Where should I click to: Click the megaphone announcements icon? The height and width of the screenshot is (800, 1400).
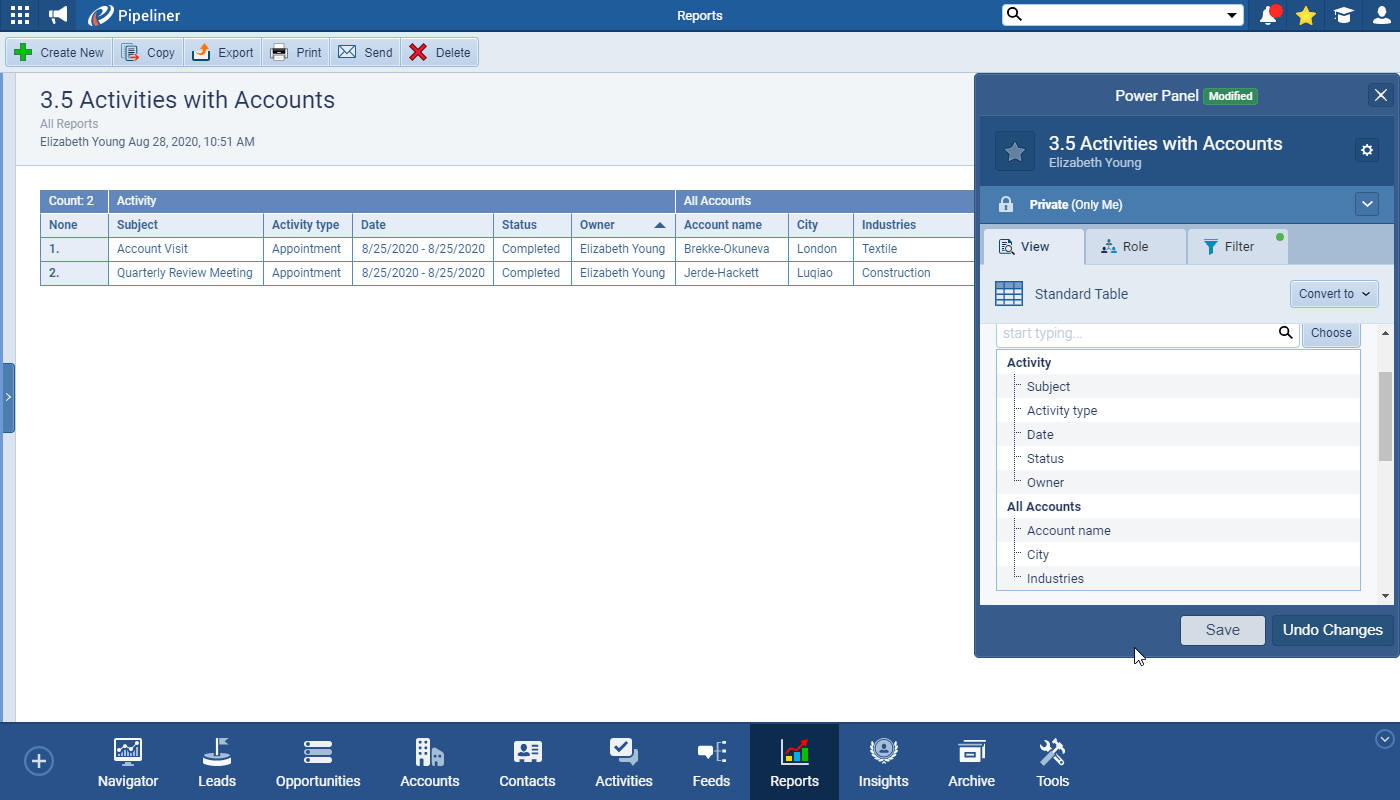coord(58,15)
